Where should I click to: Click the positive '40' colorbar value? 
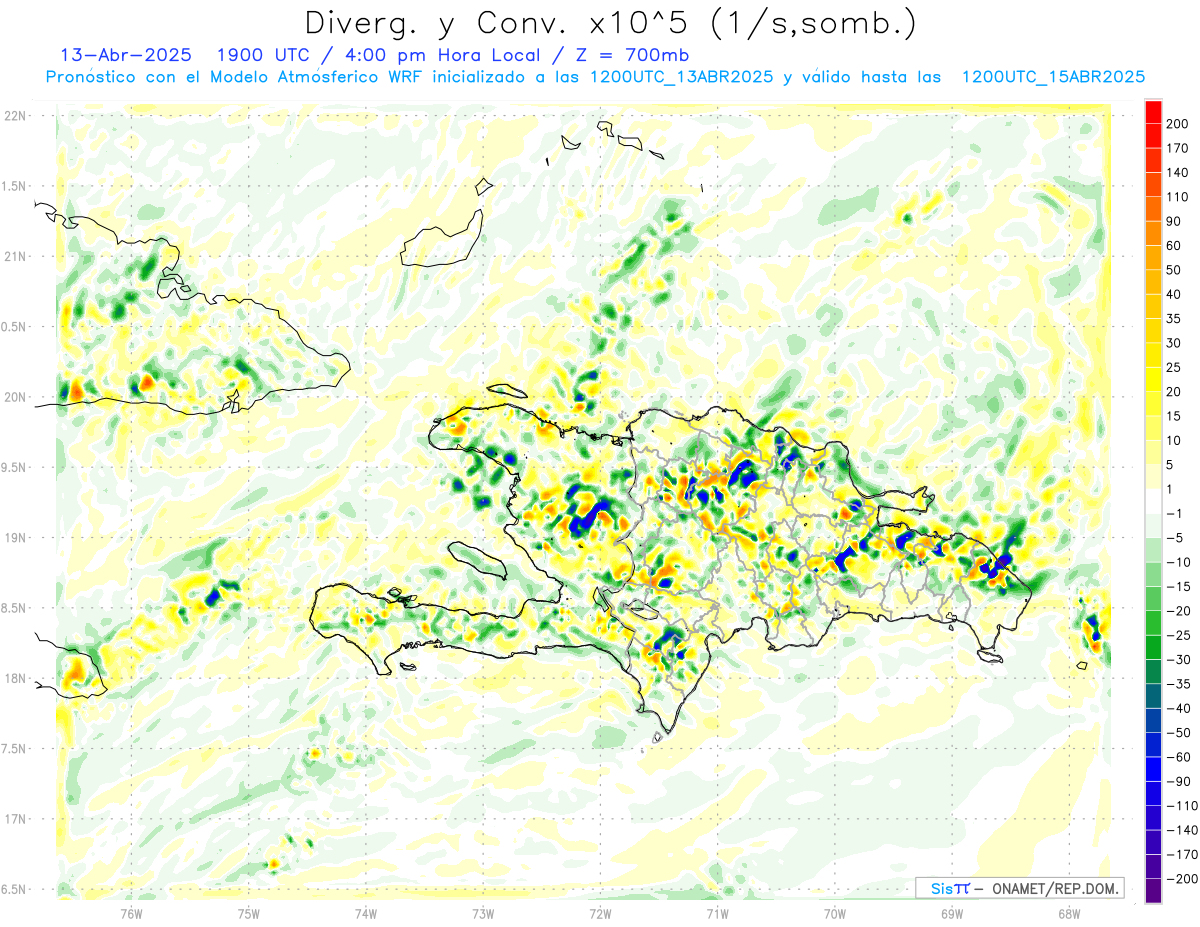[x=1175, y=294]
